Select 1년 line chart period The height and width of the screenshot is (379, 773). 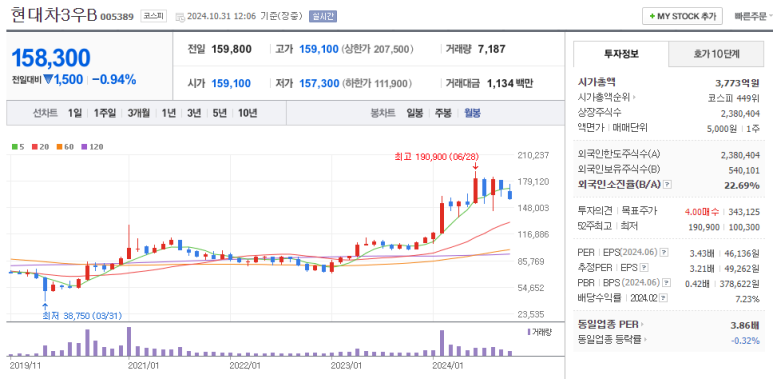(x=169, y=113)
